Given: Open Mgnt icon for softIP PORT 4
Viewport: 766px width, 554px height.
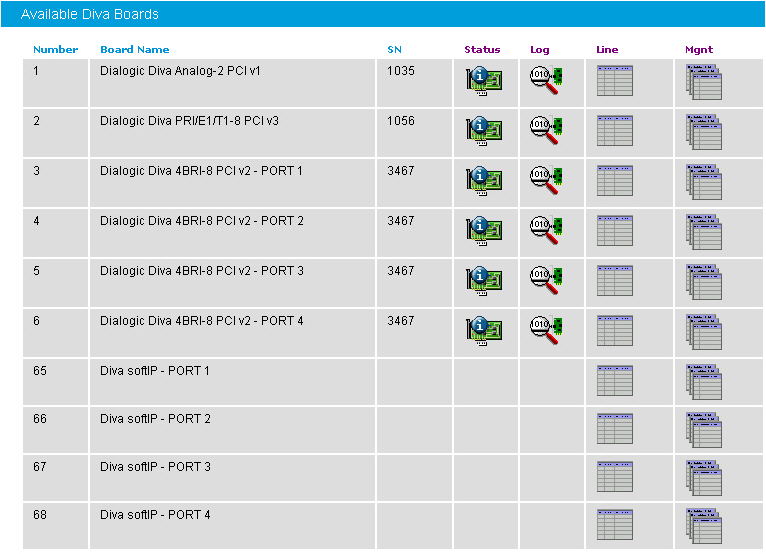Looking at the screenshot, I should click(704, 525).
